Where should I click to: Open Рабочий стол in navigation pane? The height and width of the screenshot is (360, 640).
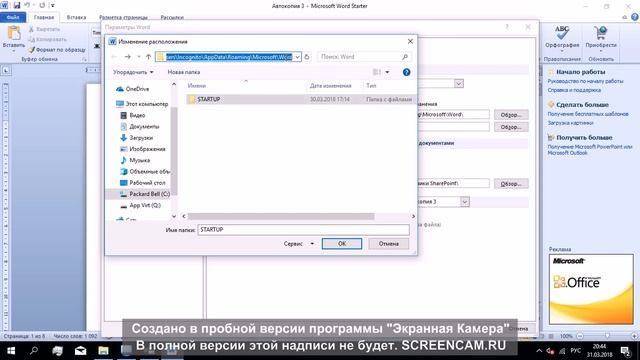click(143, 183)
